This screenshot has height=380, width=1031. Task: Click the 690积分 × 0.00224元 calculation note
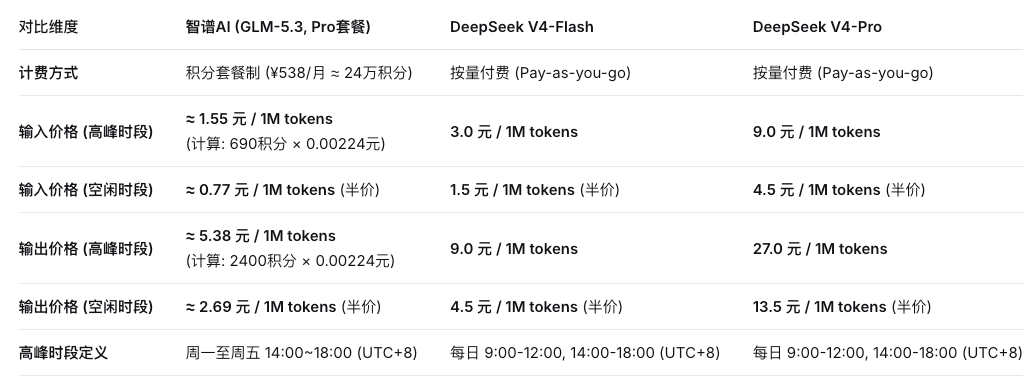click(285, 144)
